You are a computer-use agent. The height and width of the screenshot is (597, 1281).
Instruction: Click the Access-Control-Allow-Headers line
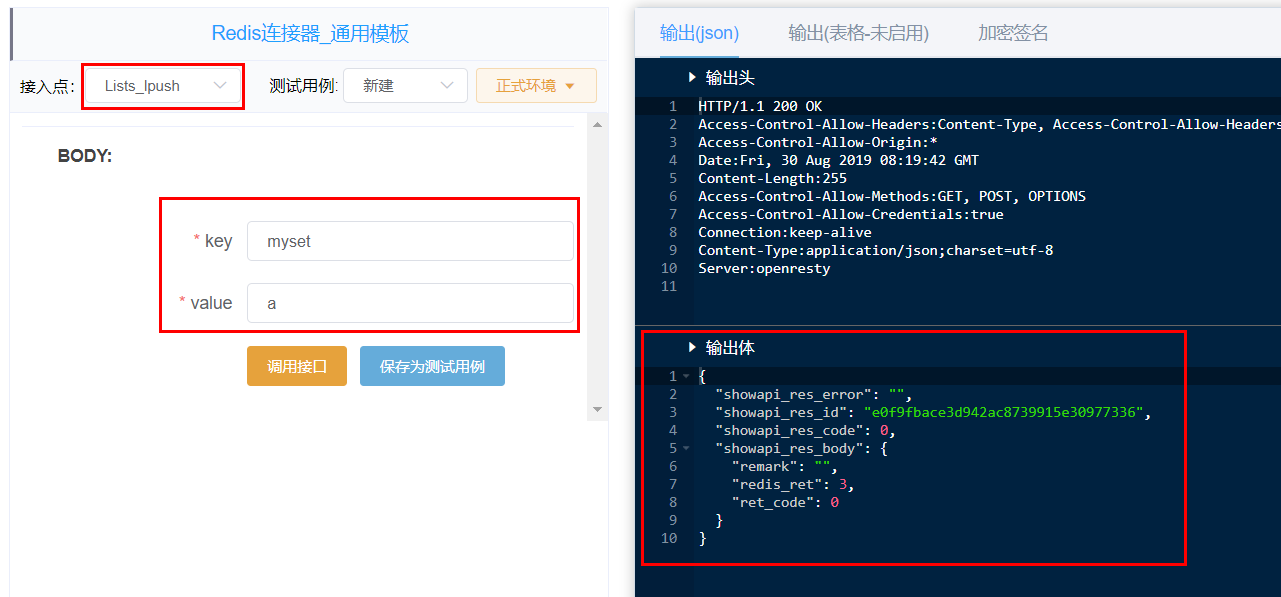[x=989, y=124]
